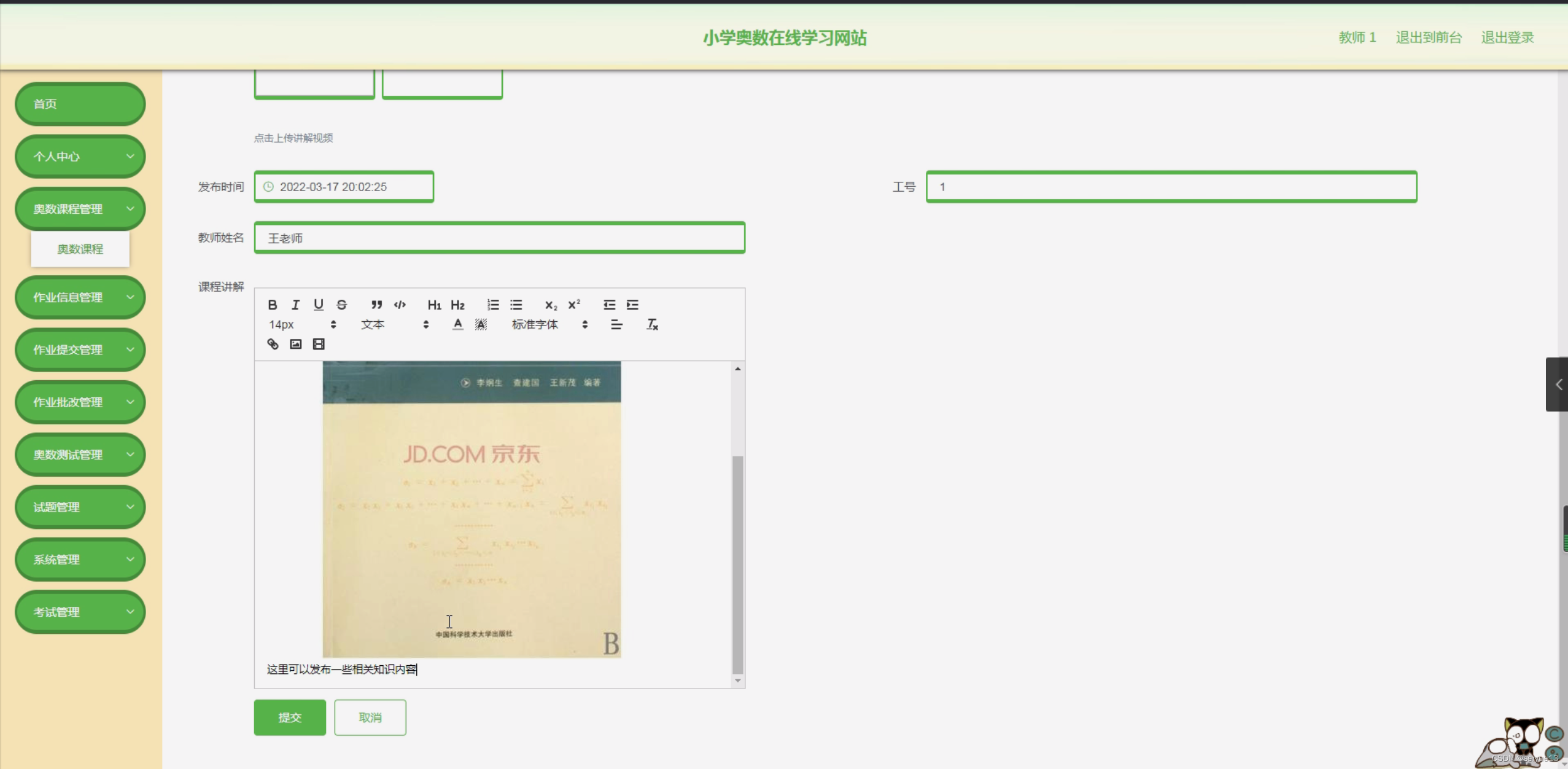This screenshot has height=769, width=1568.
Task: Go to 首页 in the sidebar
Action: coord(80,104)
